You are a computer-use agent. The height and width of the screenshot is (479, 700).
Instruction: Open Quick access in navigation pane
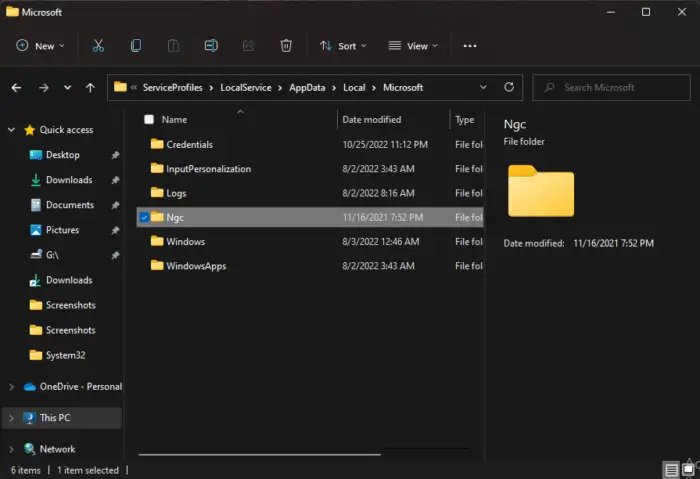[66, 130]
